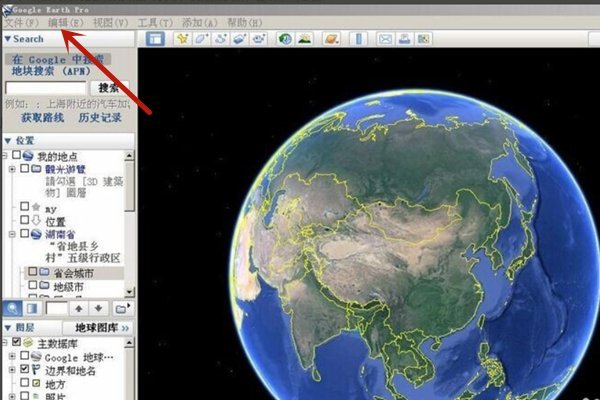Click the star icon next to my
The image size is (600, 400).
click(36, 207)
